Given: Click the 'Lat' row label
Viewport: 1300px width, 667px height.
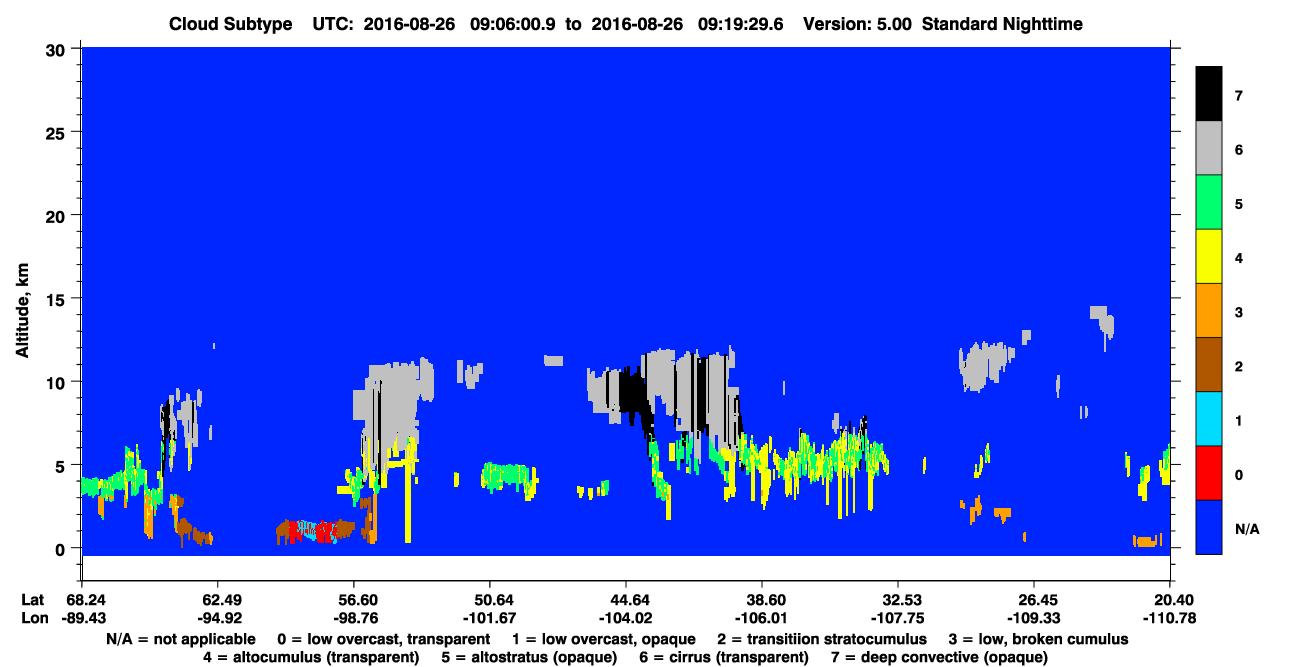Looking at the screenshot, I should (x=33, y=600).
